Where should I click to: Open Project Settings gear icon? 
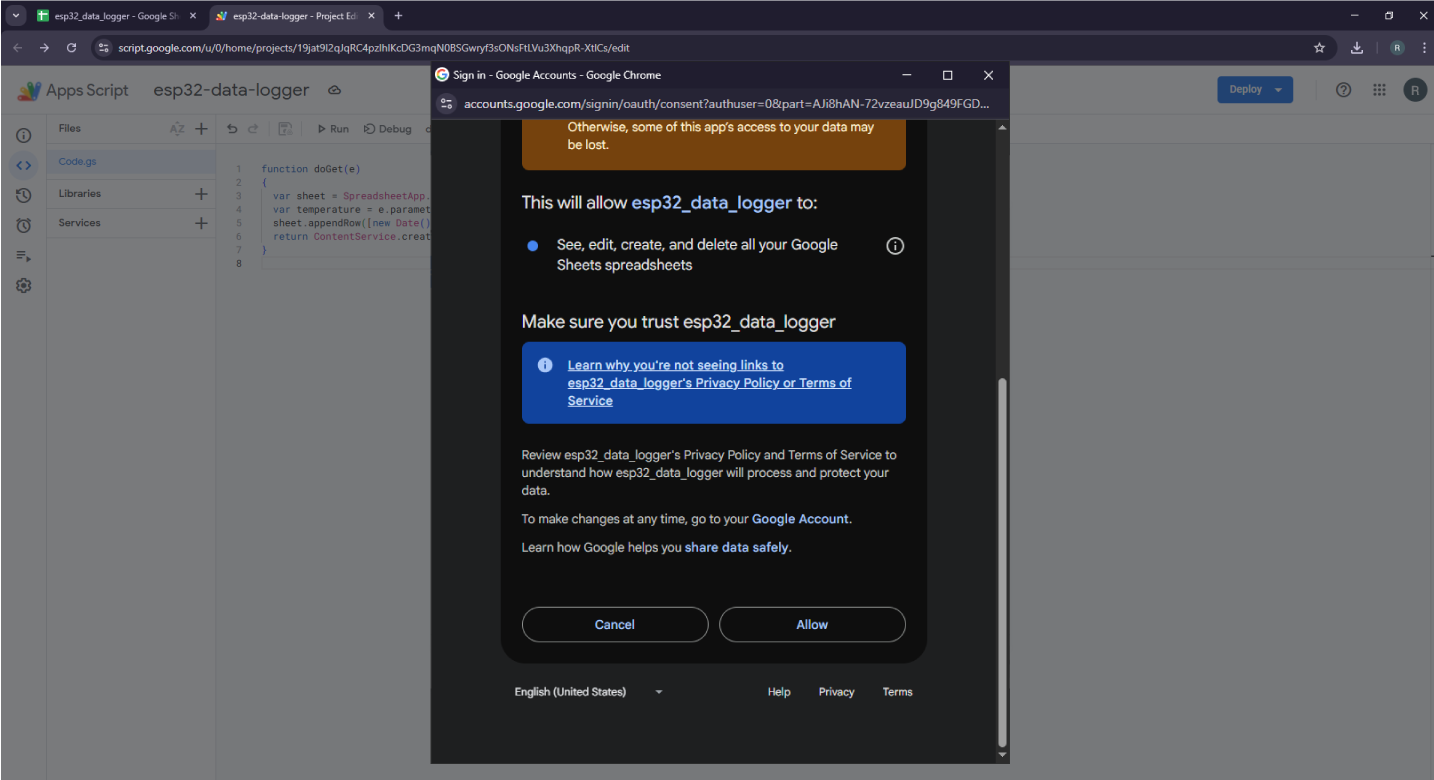pos(24,286)
